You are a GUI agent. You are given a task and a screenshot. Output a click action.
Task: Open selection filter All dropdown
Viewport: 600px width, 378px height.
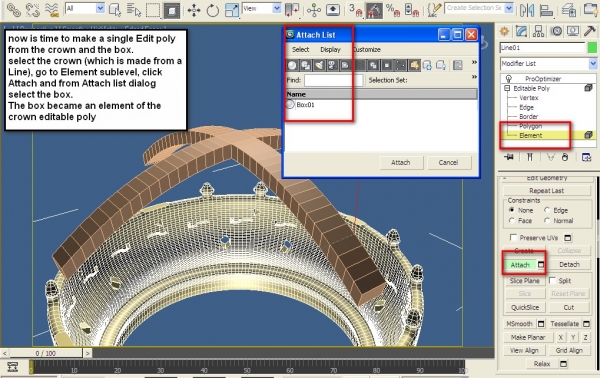coord(100,8)
